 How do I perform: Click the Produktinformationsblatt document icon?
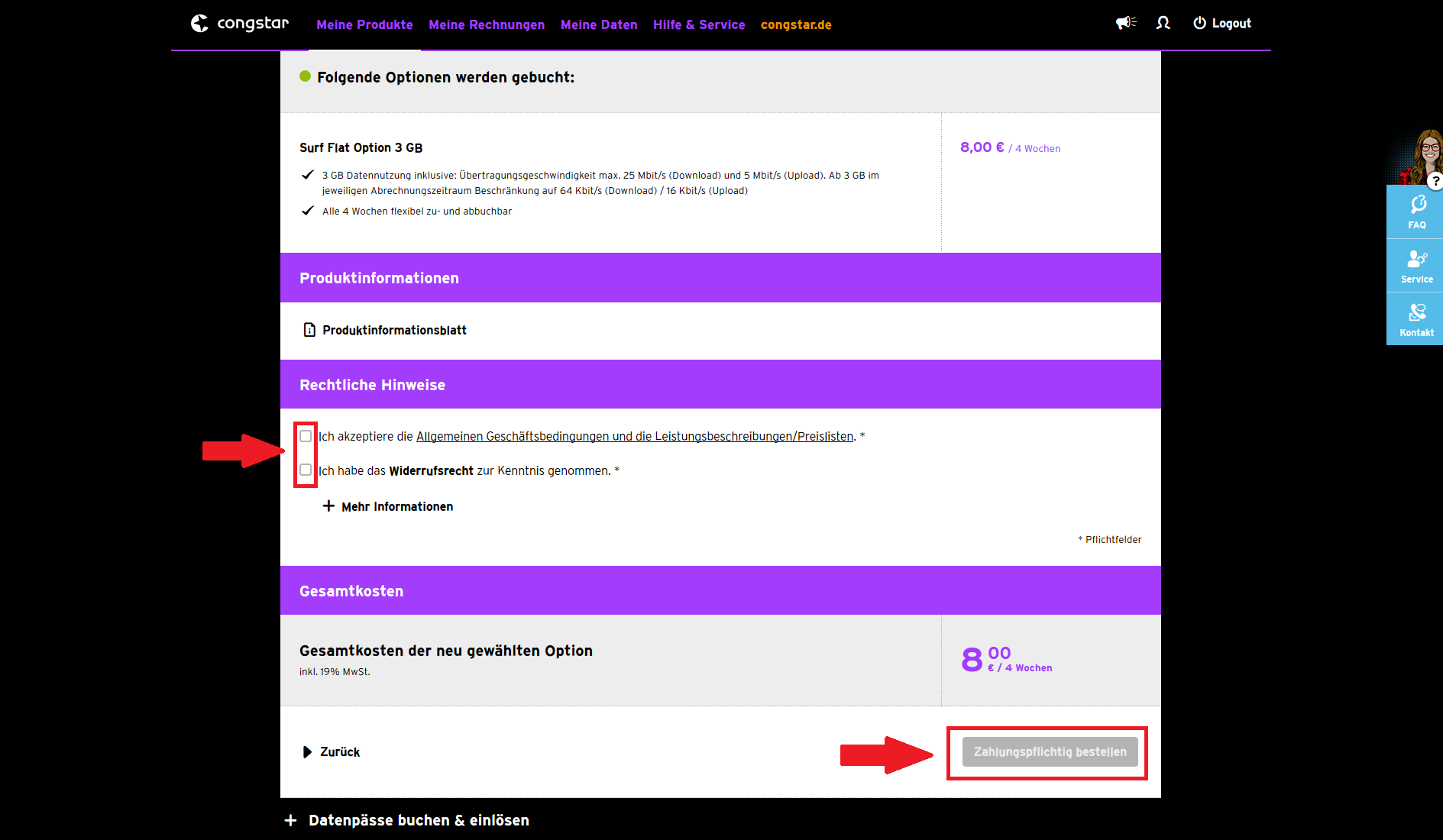point(309,330)
